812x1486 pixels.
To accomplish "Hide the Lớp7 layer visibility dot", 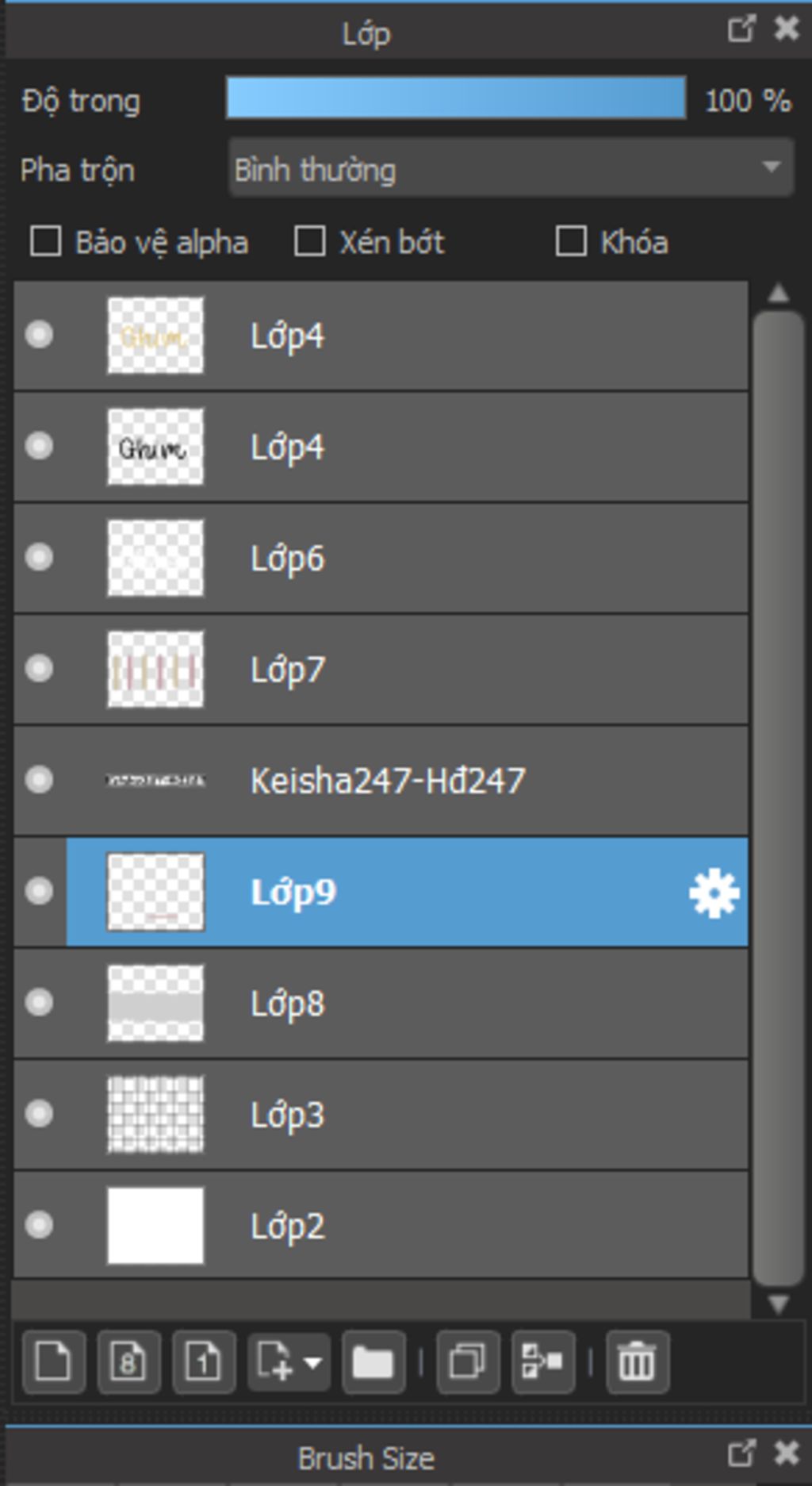I will pyautogui.click(x=39, y=669).
